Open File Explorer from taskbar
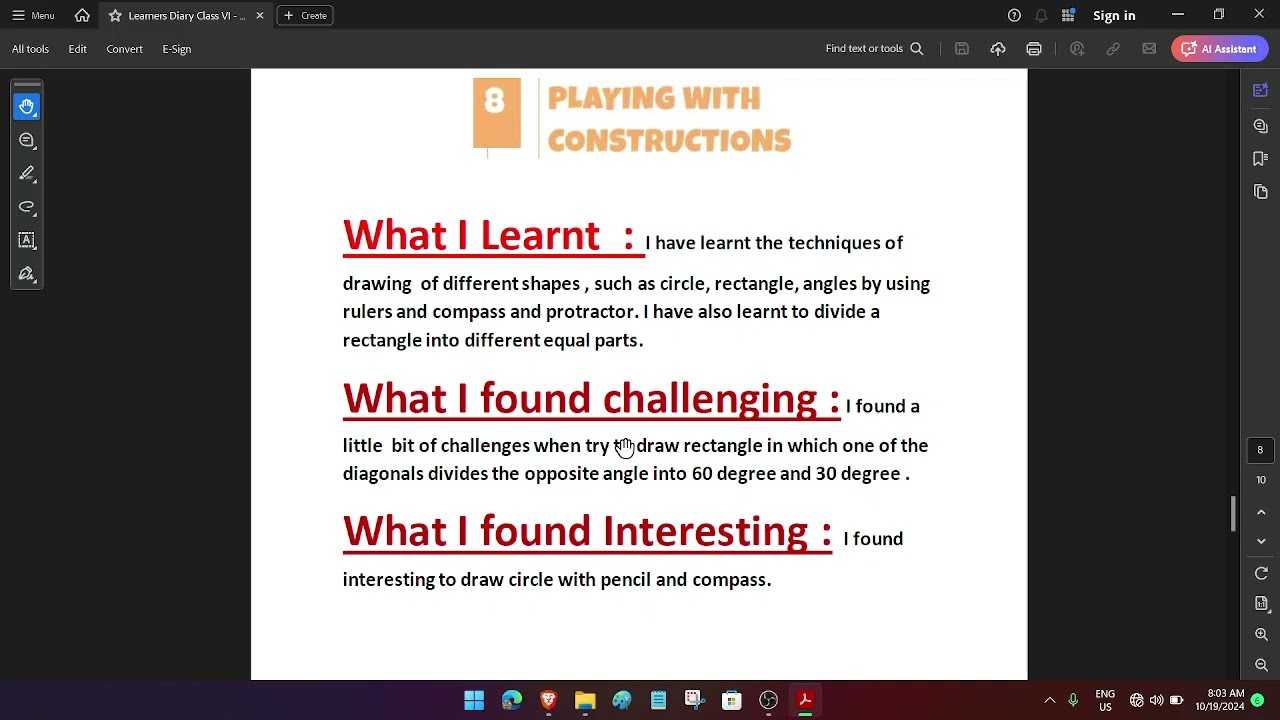Screen dimensions: 1280x720 [585, 700]
